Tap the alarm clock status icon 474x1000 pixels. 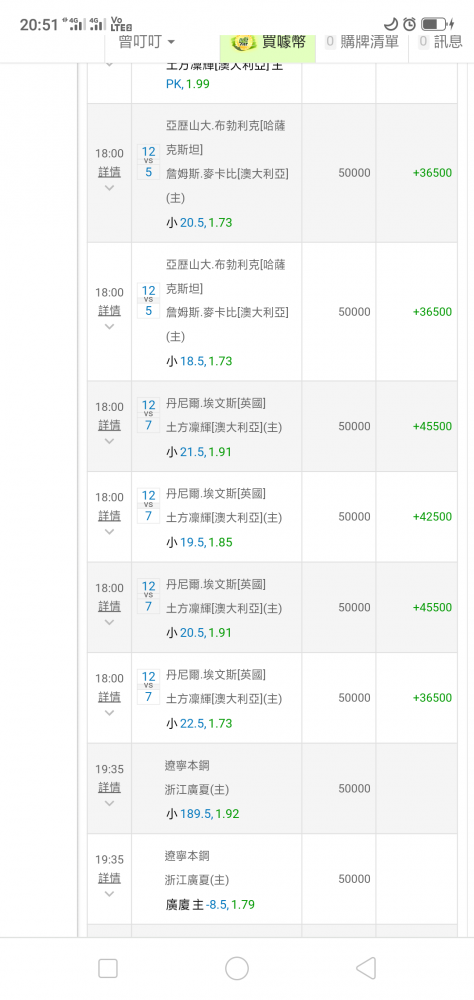pos(410,24)
